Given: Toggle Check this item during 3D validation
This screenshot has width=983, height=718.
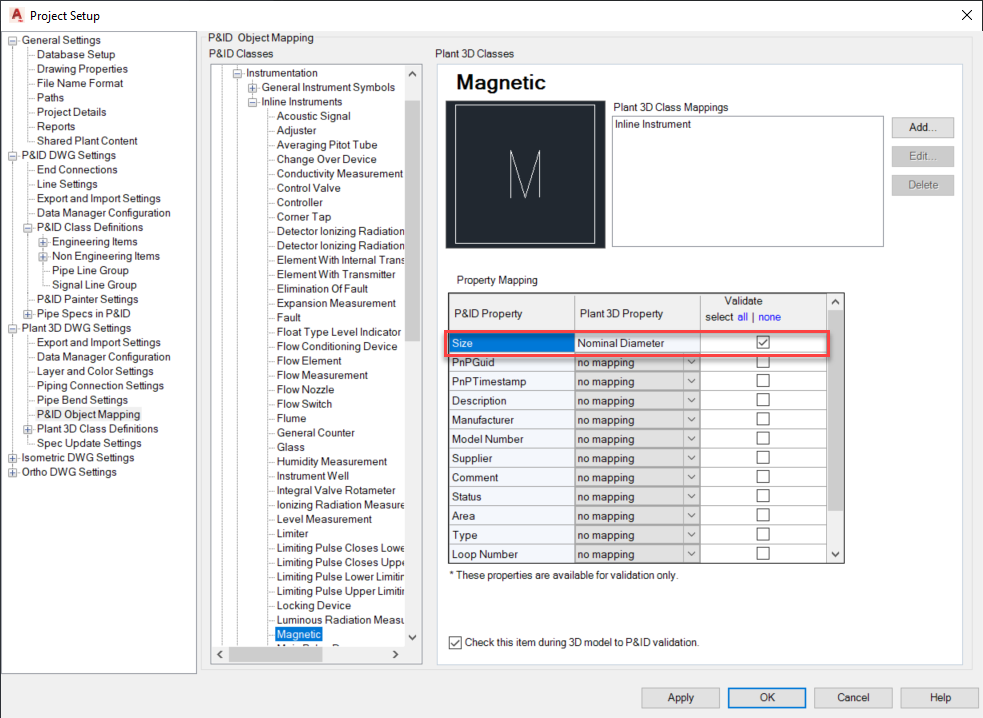Looking at the screenshot, I should click(x=455, y=643).
